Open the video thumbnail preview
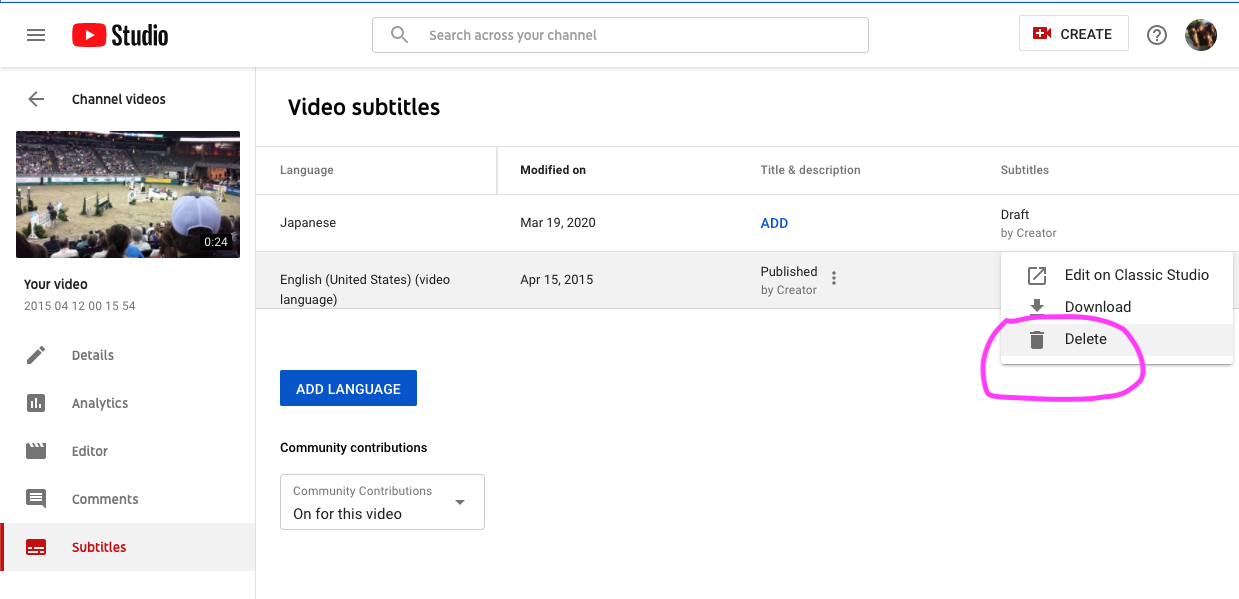Image resolution: width=1239 pixels, height=599 pixels. click(128, 194)
